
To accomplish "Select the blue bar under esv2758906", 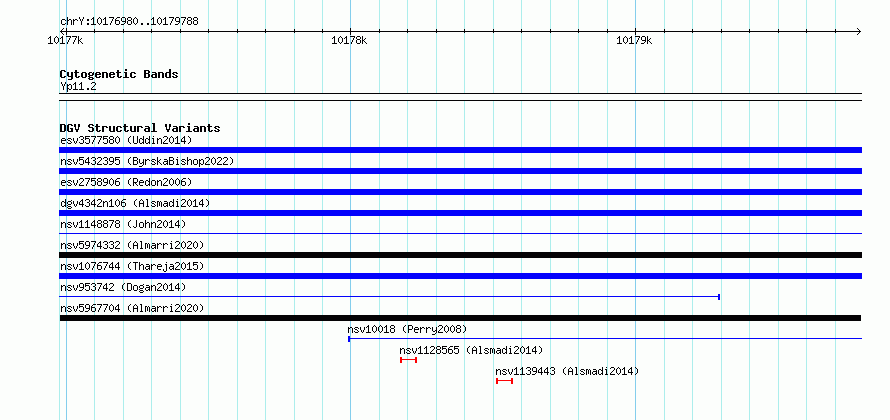I will (x=460, y=192).
